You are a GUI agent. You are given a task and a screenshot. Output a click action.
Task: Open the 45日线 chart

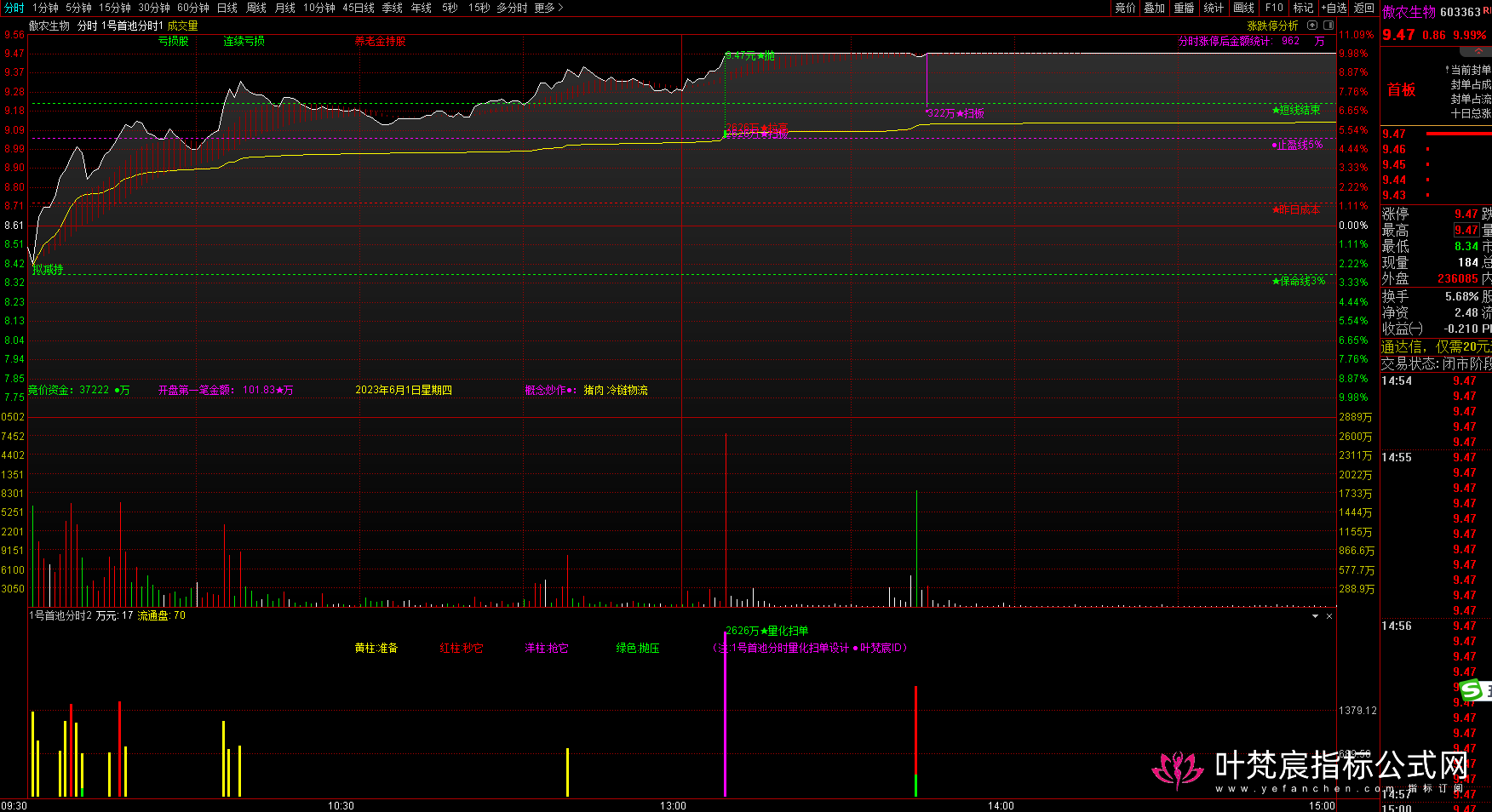coord(359,8)
